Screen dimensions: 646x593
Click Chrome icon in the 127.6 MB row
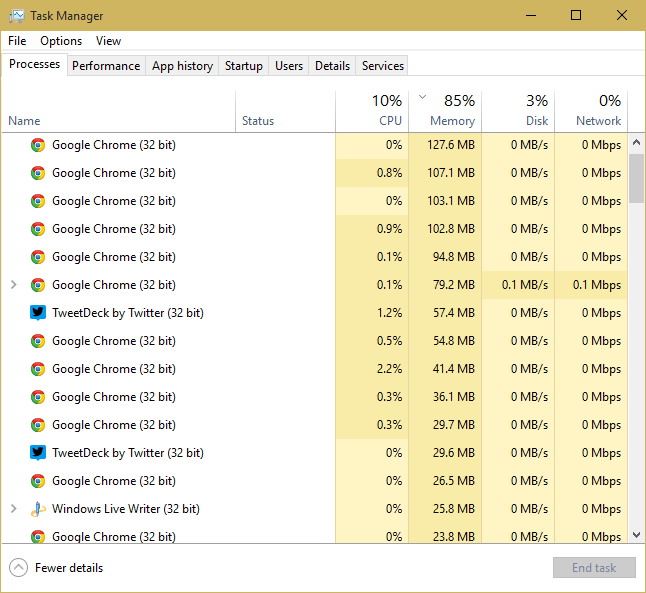[38, 145]
